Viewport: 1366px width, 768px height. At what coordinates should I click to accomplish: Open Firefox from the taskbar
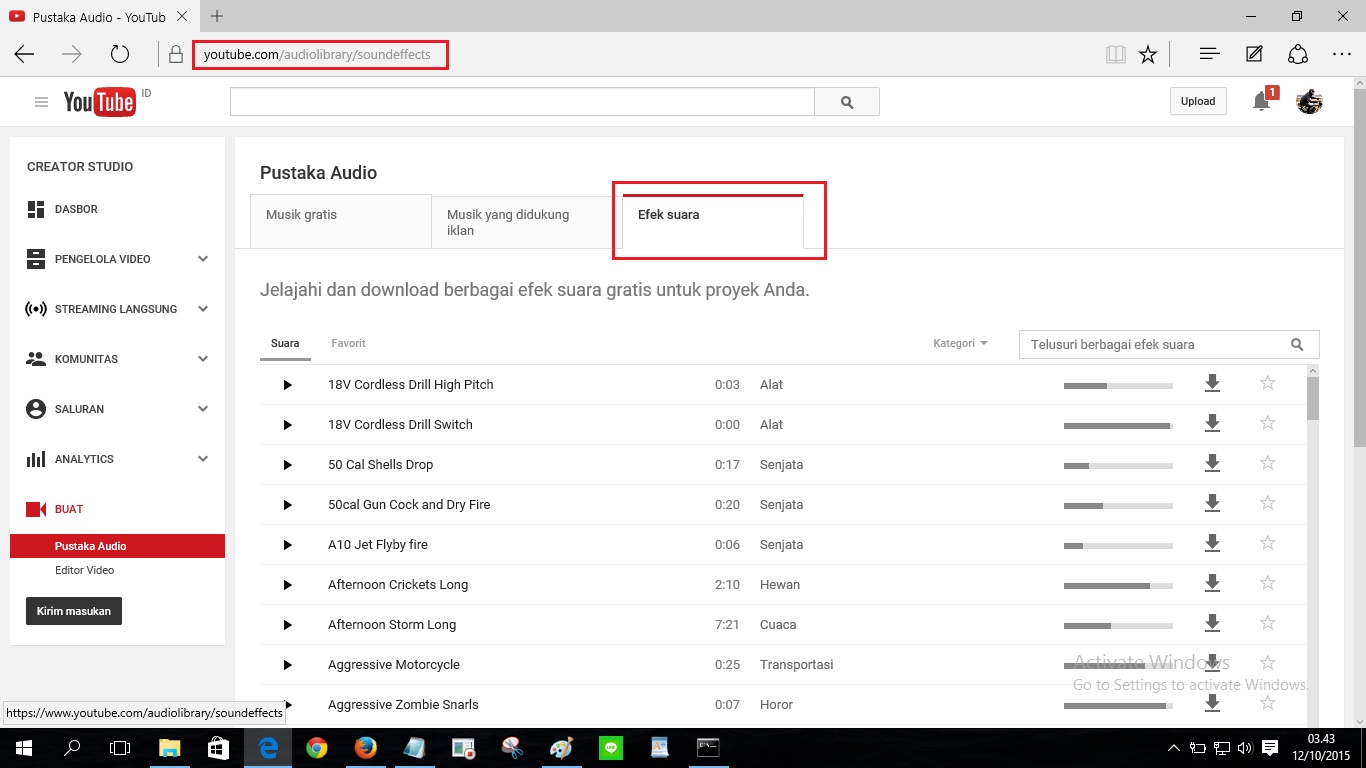(x=365, y=747)
